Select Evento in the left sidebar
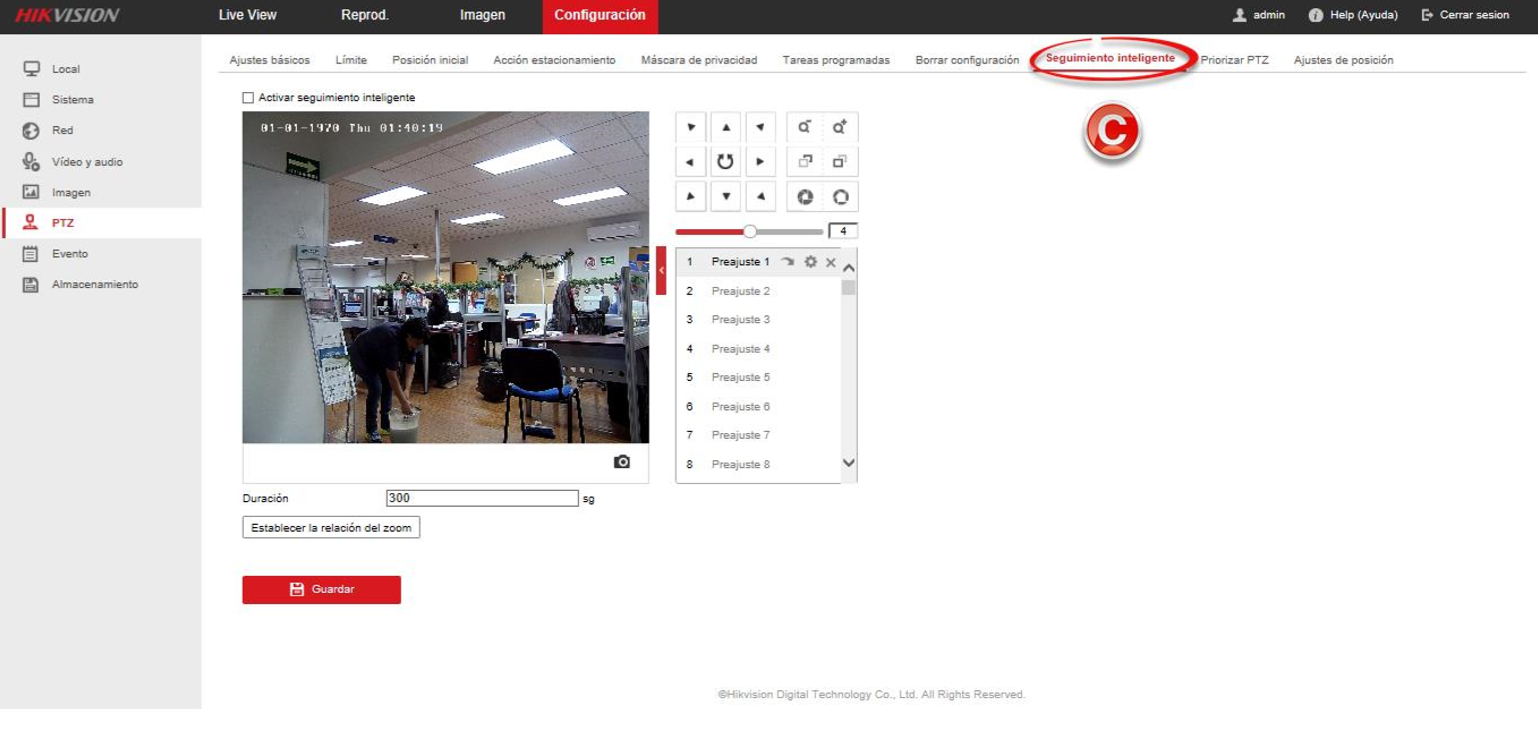The width and height of the screenshot is (1538, 736). pyautogui.click(x=70, y=254)
